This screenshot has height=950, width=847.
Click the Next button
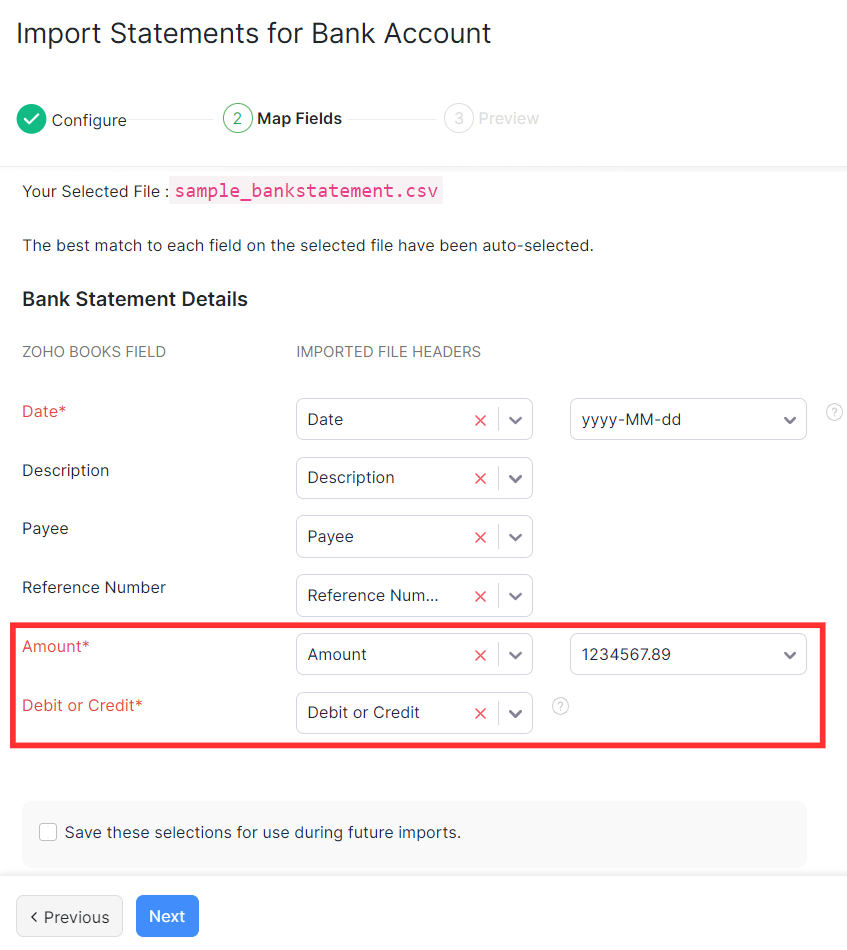click(167, 916)
